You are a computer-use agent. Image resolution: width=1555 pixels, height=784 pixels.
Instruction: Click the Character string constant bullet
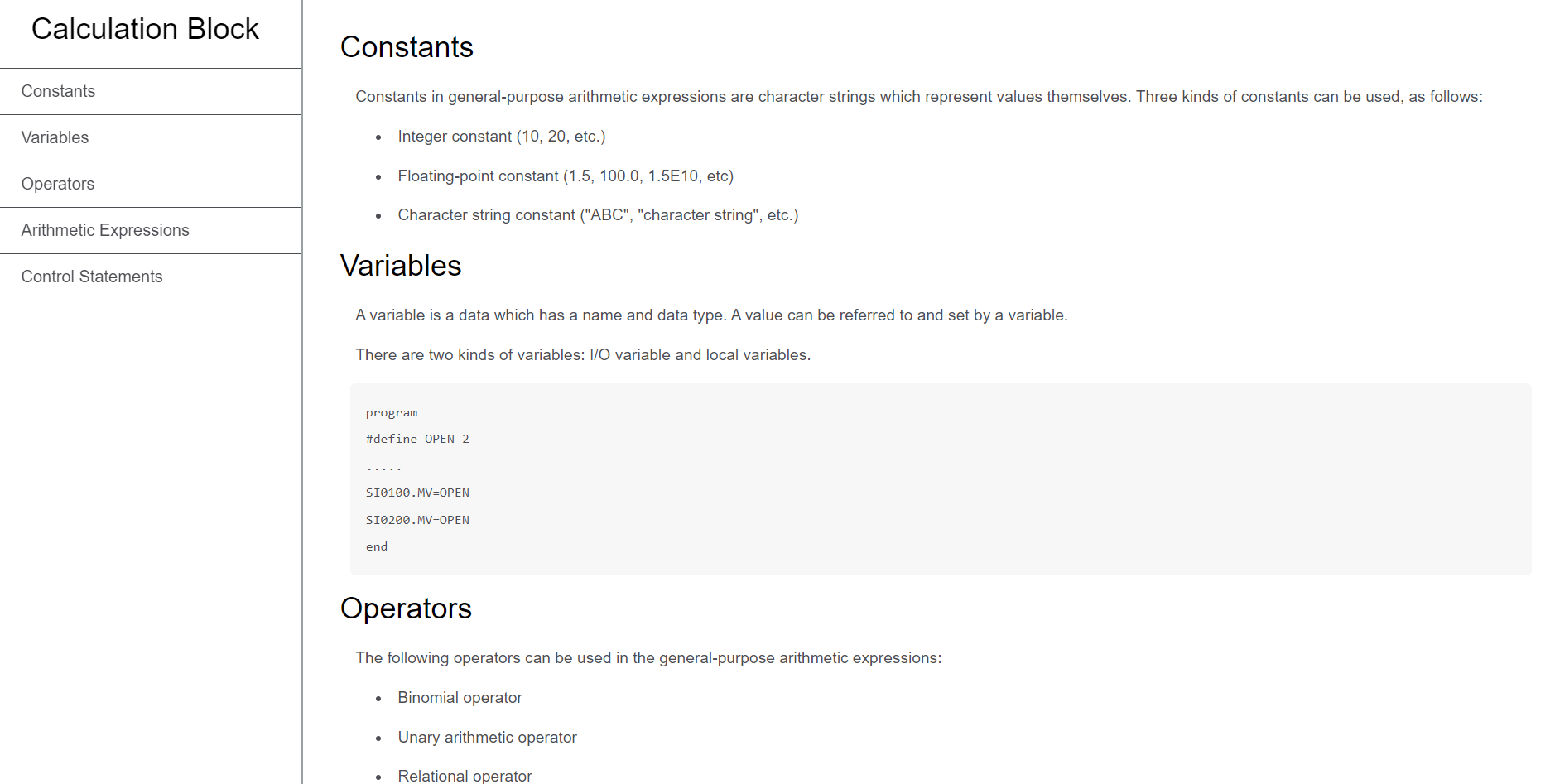pos(598,214)
